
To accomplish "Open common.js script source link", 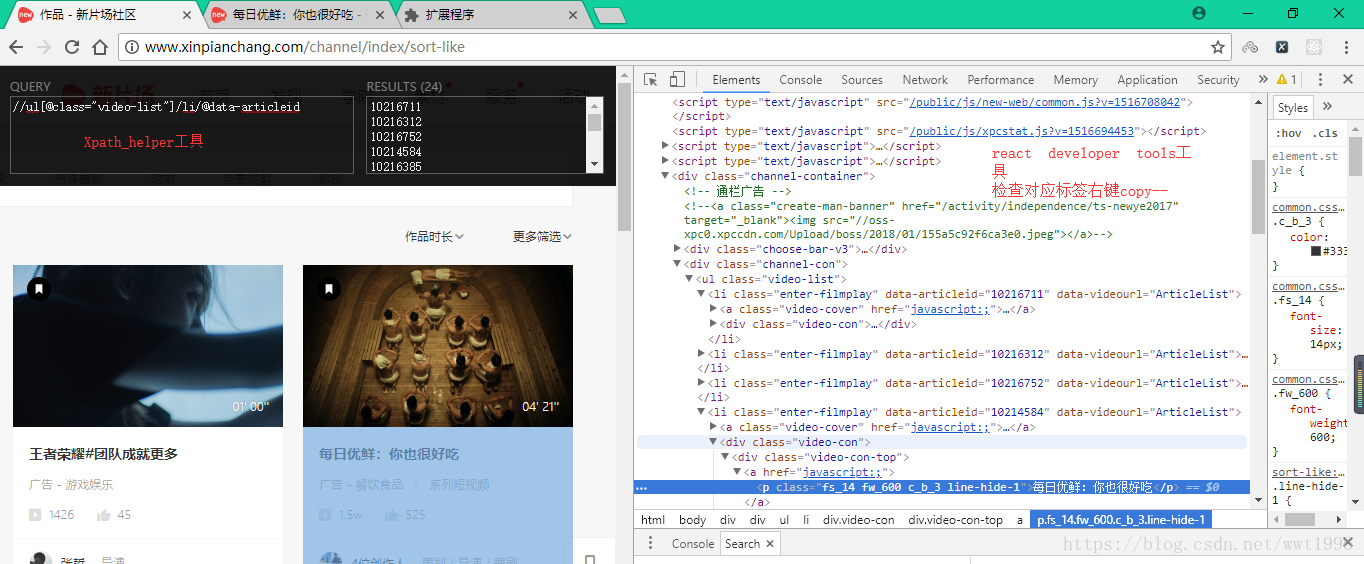I will (x=1046, y=102).
